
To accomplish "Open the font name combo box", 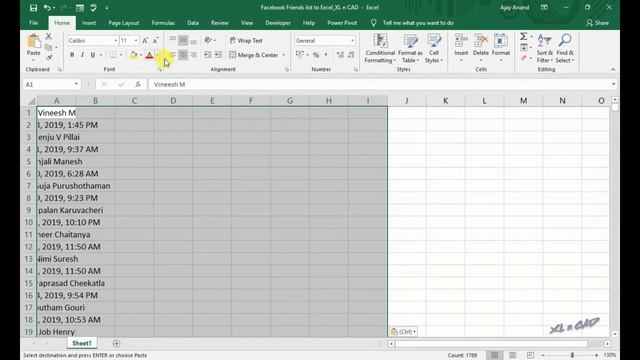I will pos(93,40).
